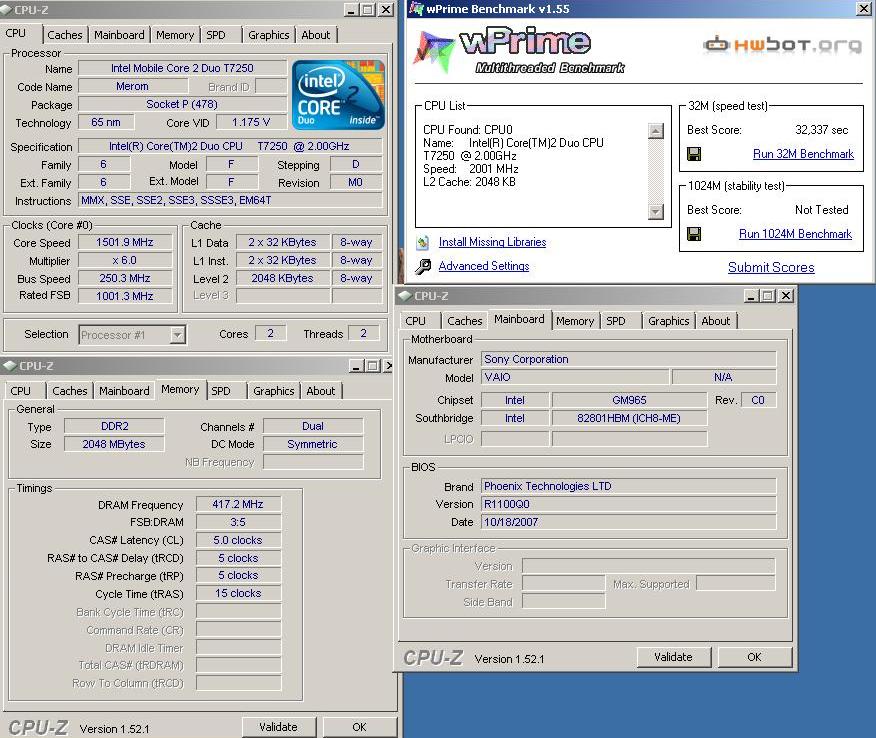Select Caches tab in the CPU-Z Memory window
Viewport: 876px width, 738px height.
(x=70, y=391)
